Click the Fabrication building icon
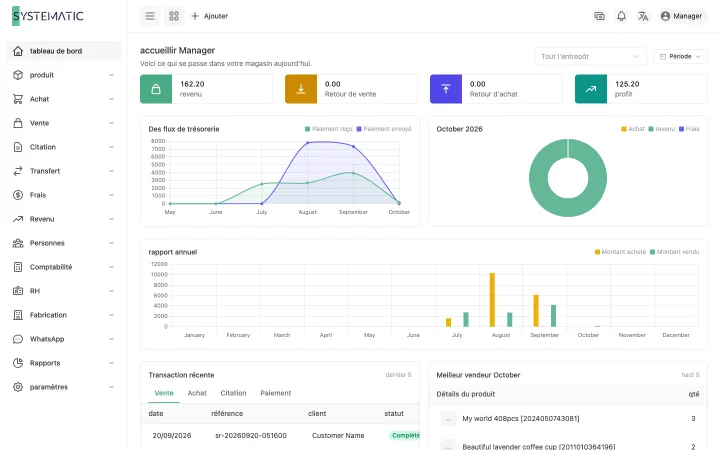The width and height of the screenshot is (720, 450). 18,315
